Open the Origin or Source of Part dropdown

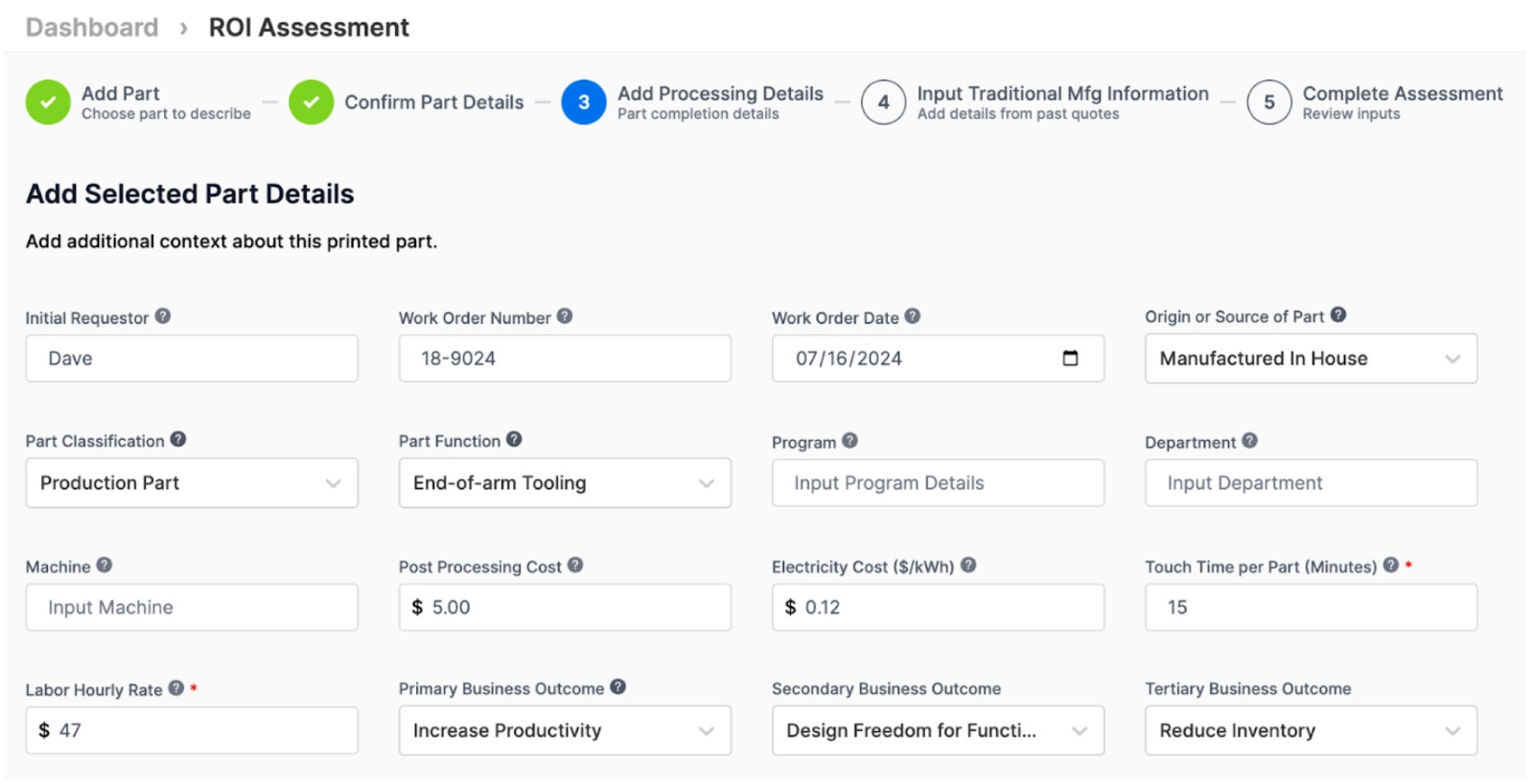tap(1310, 358)
